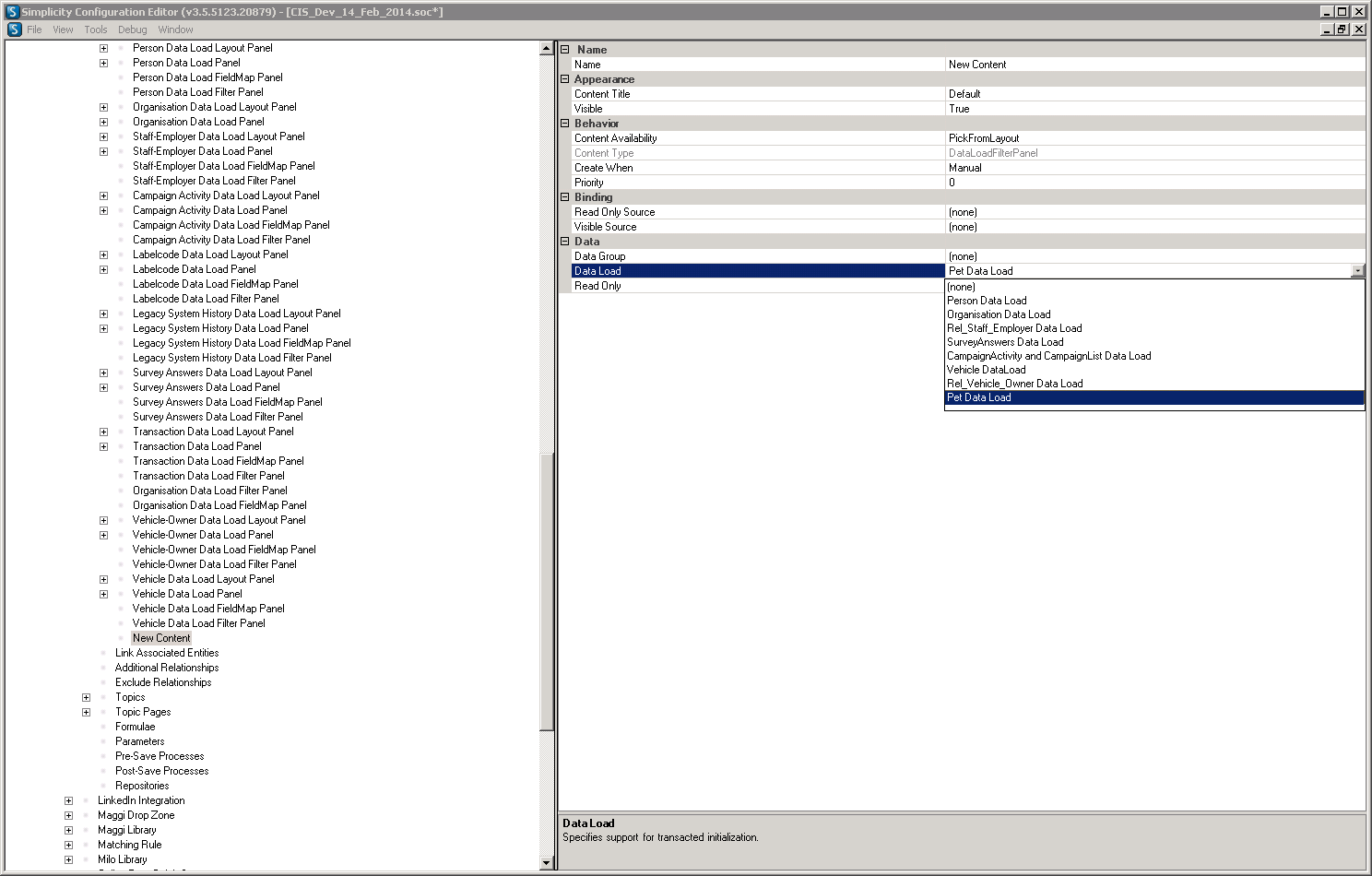1372x876 pixels.
Task: Click the Visible property value True
Action: coord(1155,109)
